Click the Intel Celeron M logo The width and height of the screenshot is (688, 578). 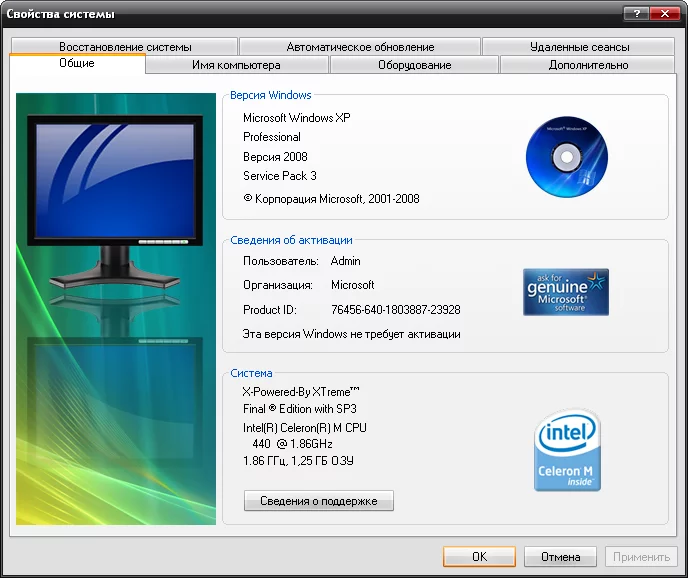click(567, 450)
